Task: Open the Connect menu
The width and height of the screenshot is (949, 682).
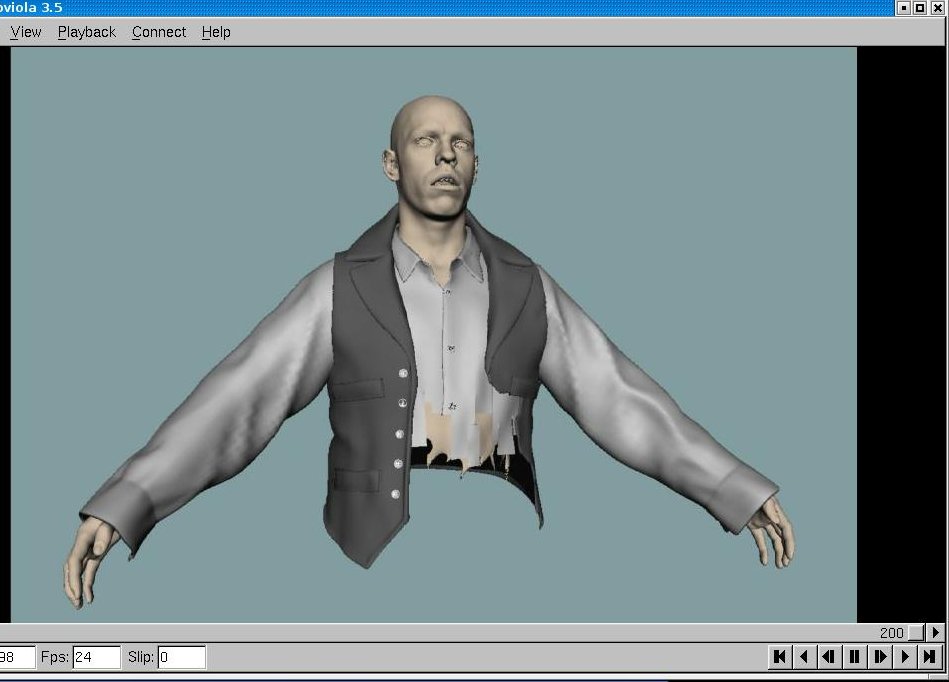Action: [159, 32]
